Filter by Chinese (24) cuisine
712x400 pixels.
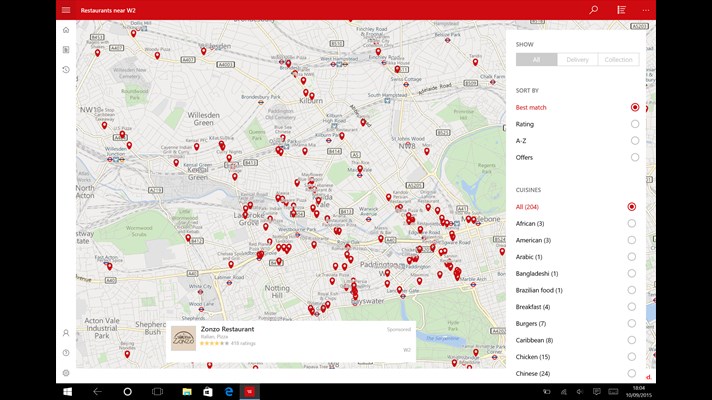[x=576, y=373]
